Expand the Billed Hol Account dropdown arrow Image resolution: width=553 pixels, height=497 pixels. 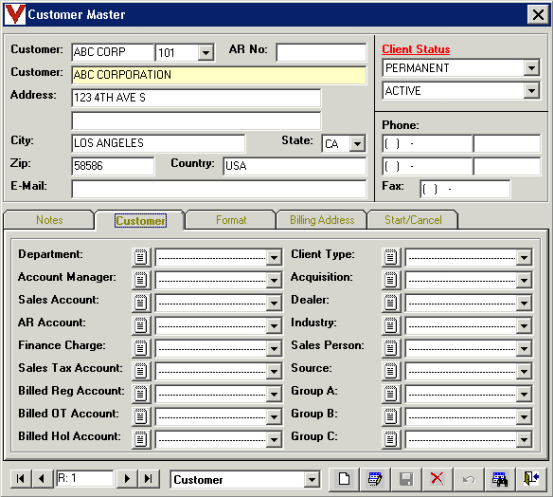tap(274, 440)
